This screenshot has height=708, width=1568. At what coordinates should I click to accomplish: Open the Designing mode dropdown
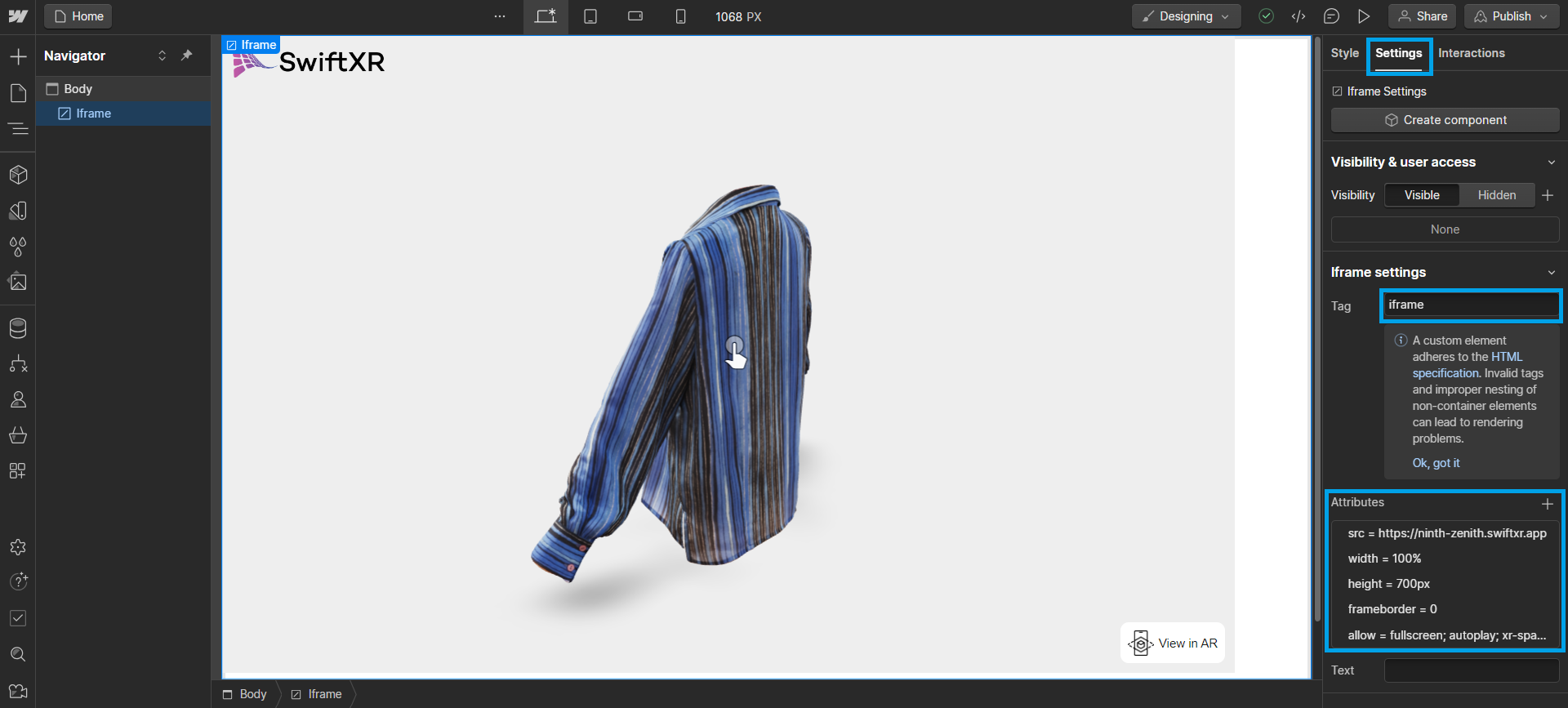(x=1186, y=16)
